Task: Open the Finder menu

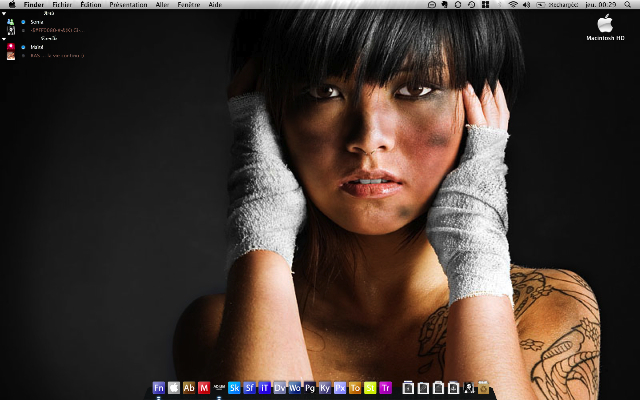Action: [x=34, y=4]
